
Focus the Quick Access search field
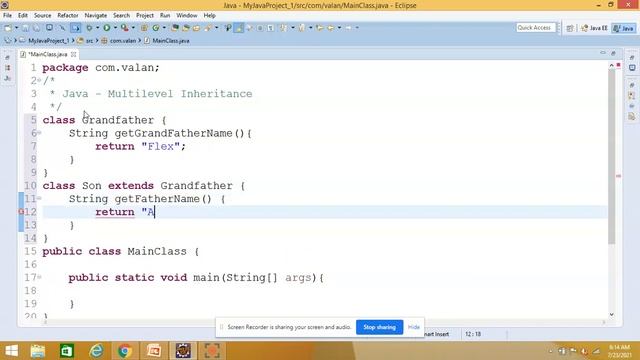(536, 27)
